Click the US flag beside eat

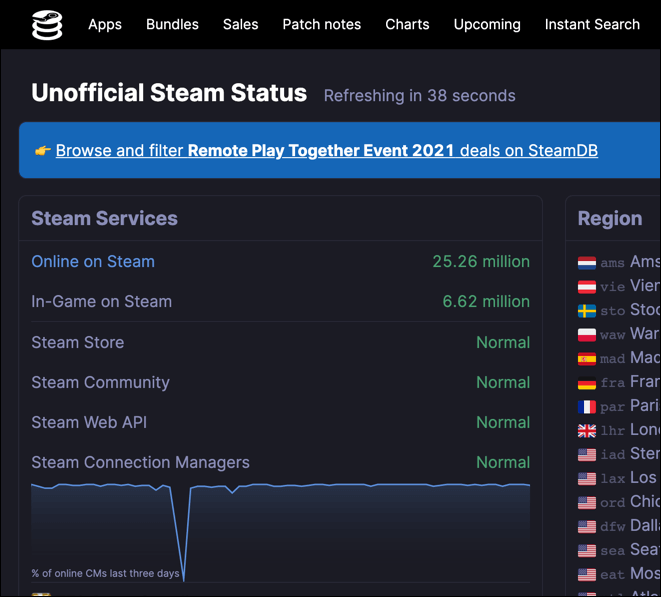coord(587,575)
